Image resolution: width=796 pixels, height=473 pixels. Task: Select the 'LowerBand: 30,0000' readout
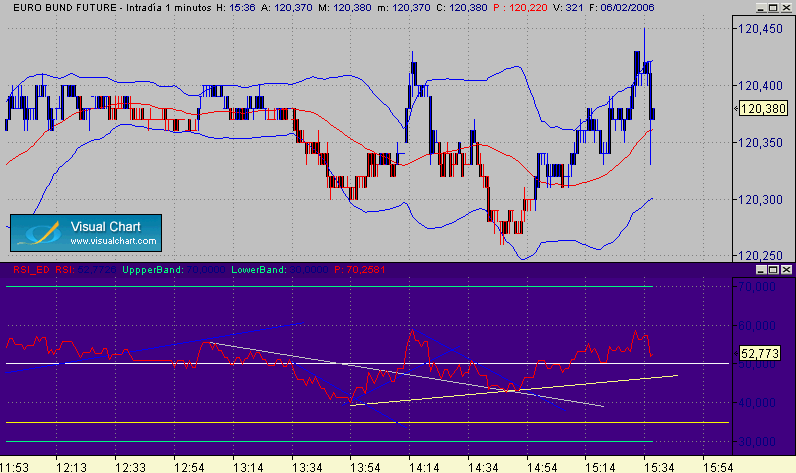point(280,269)
